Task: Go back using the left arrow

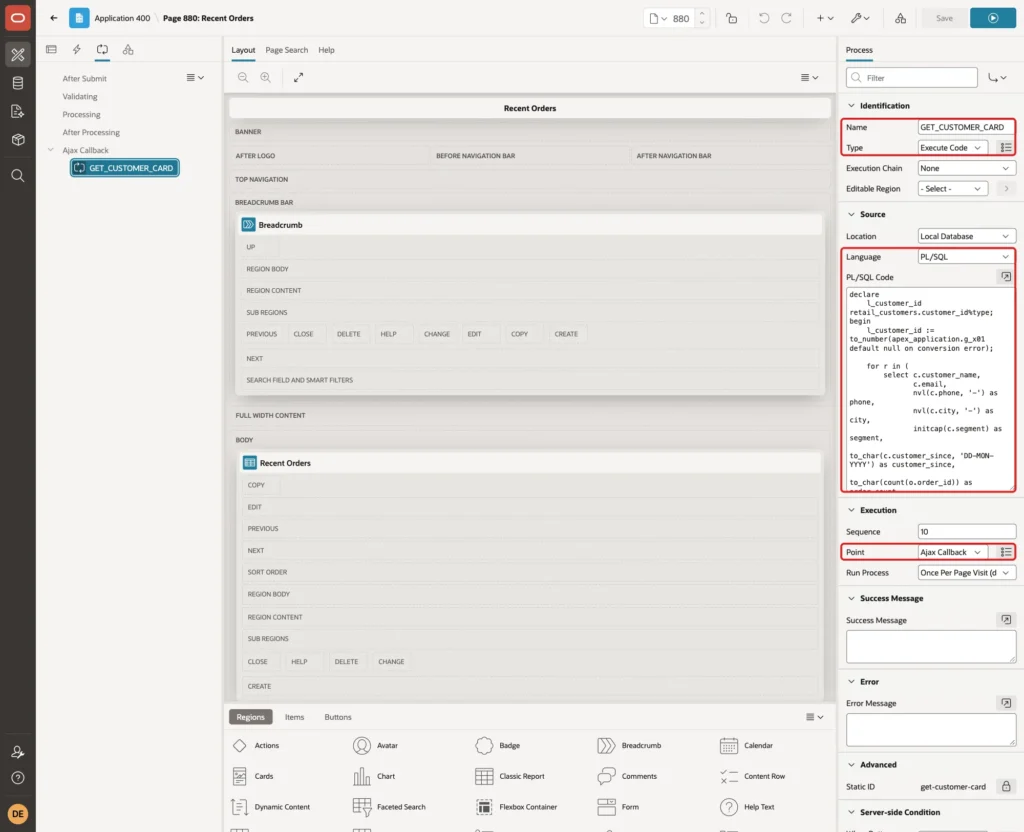Action: [54, 18]
